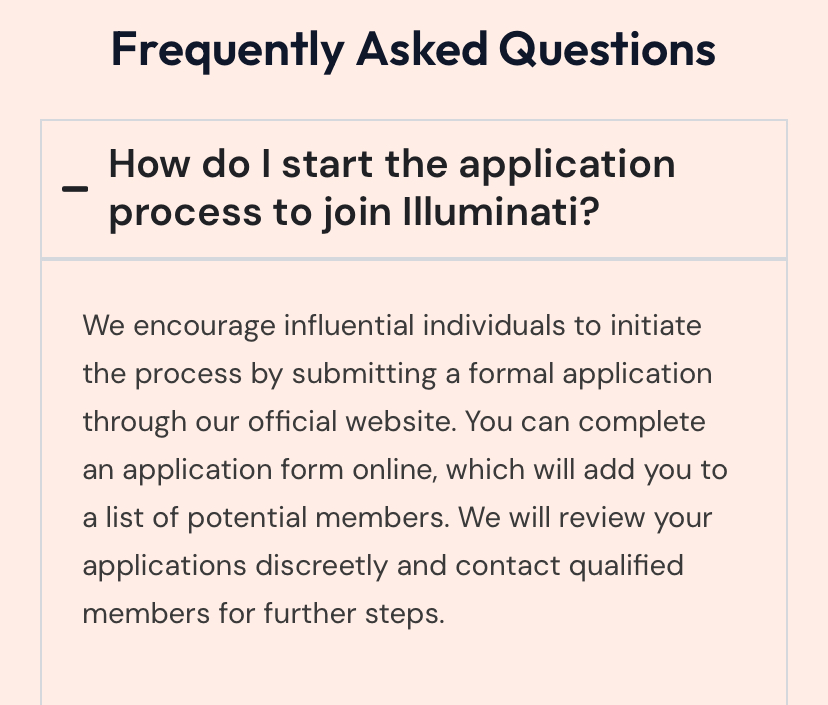Click the line 'an application form online, which will'
This screenshot has width=828, height=705.
[405, 469]
